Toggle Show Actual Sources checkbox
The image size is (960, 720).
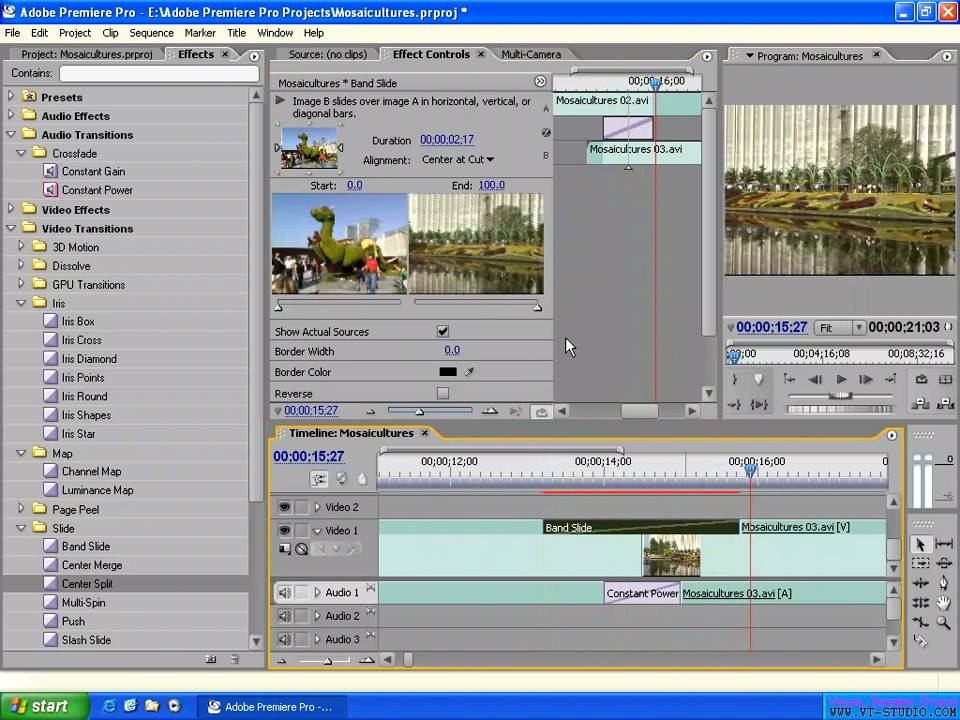(x=443, y=331)
